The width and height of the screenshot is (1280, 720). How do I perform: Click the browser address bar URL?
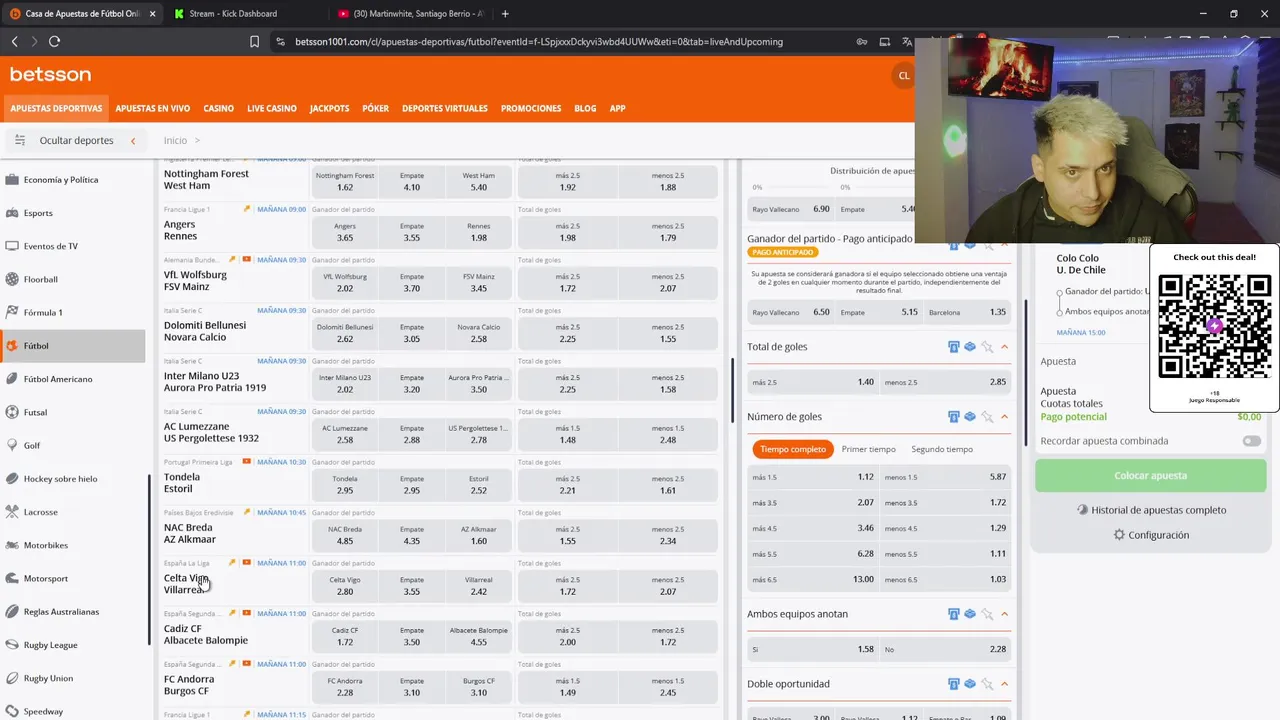click(x=539, y=42)
